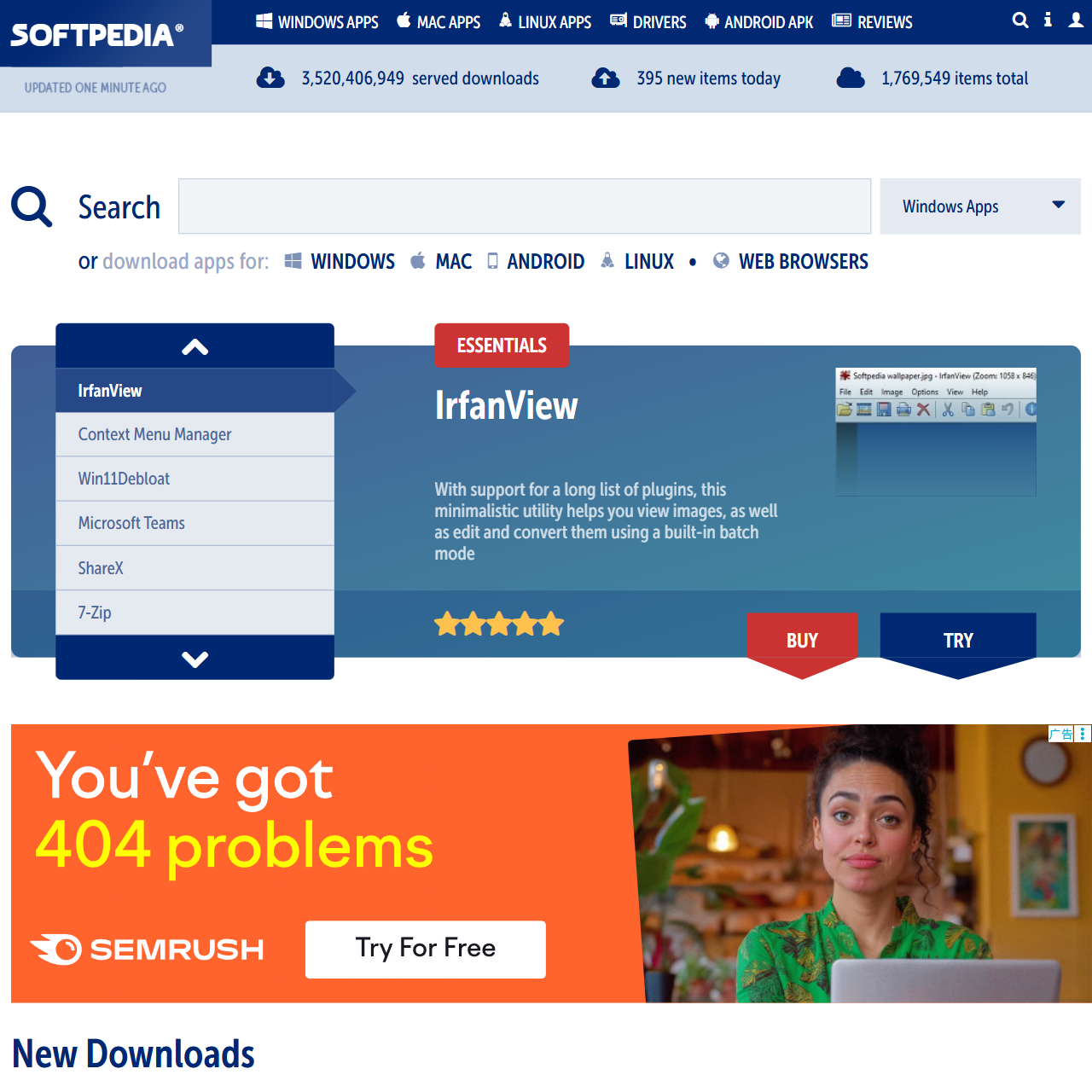Expand the app list with the down chevron
This screenshot has width=1092, height=1092.
point(195,658)
